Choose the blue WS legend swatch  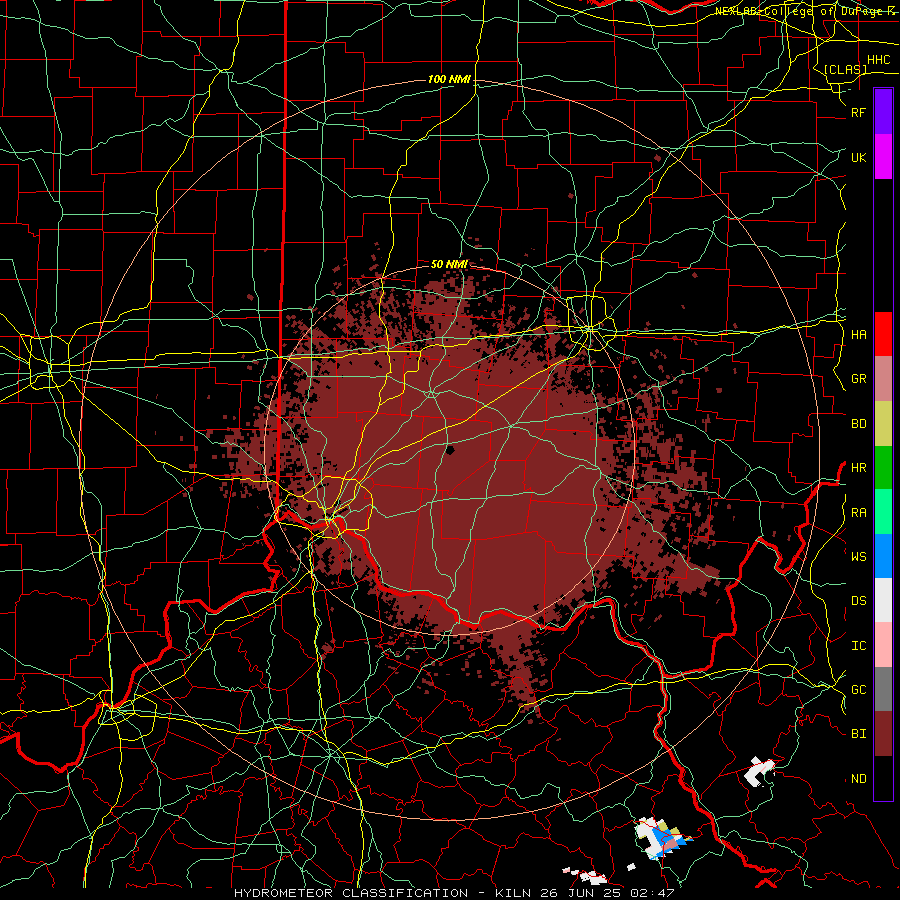(x=883, y=556)
